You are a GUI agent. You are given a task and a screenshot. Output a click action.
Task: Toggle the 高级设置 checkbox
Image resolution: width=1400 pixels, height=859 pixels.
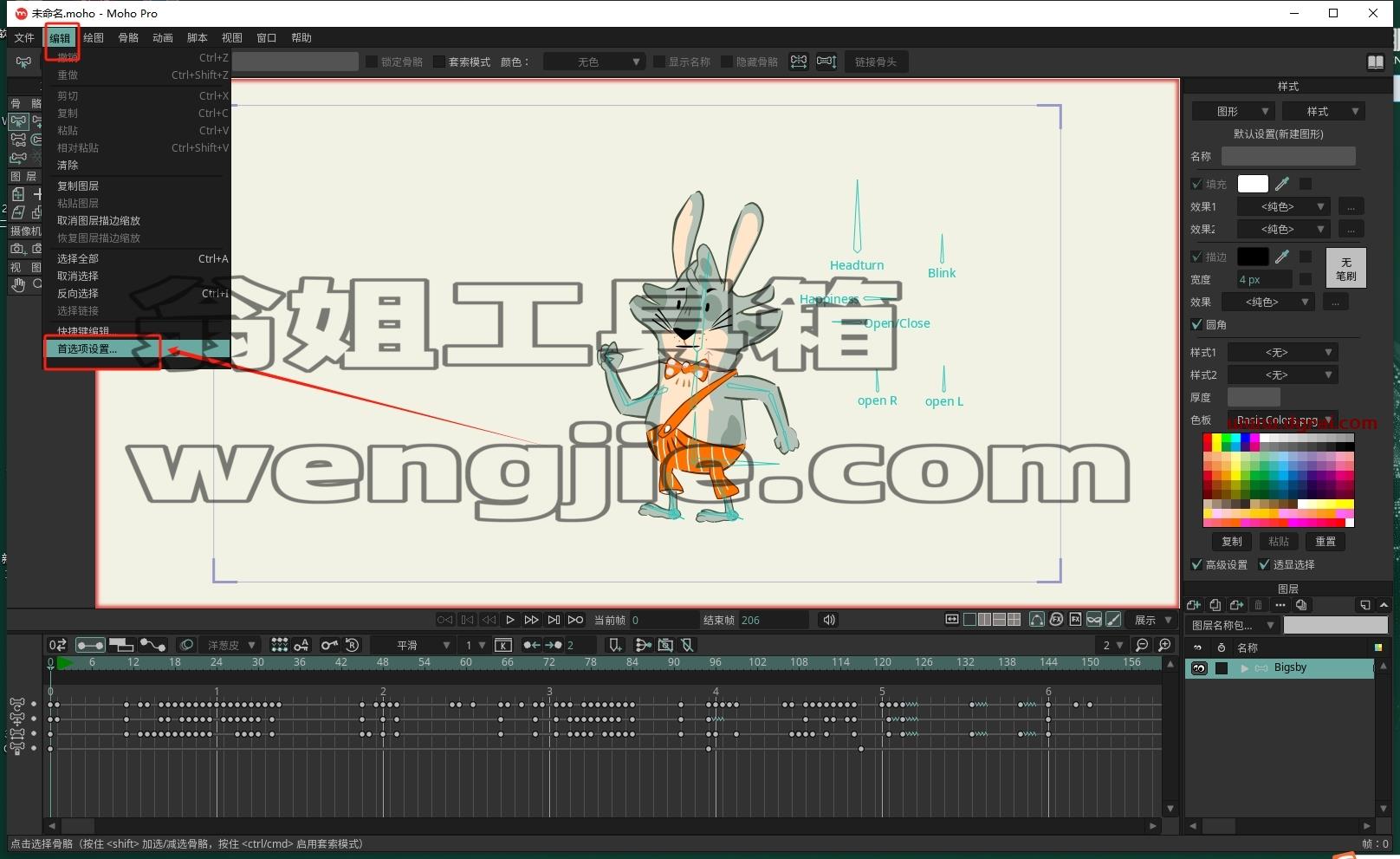click(x=1197, y=564)
